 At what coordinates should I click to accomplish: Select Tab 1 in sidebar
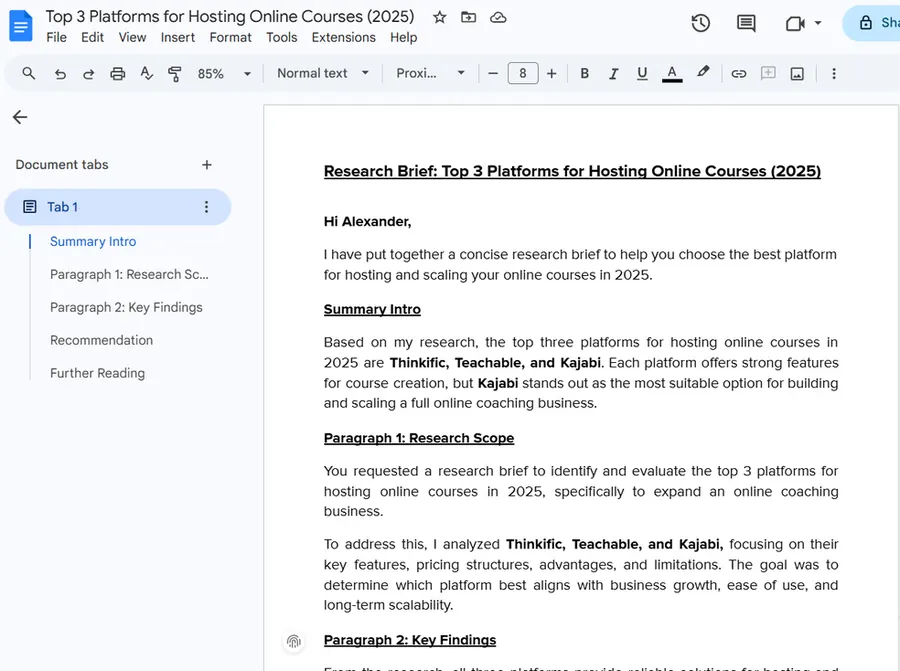[x=118, y=207]
